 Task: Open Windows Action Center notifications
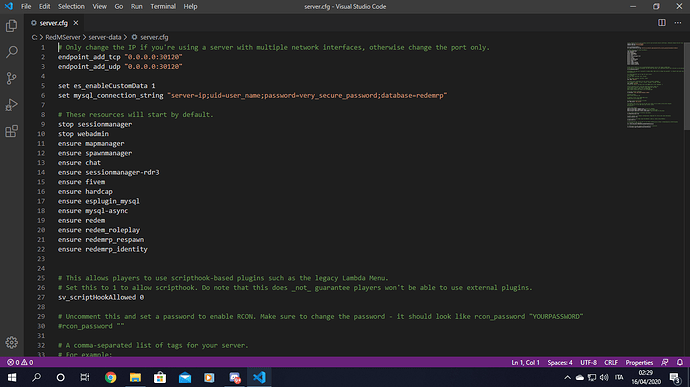[x=674, y=377]
